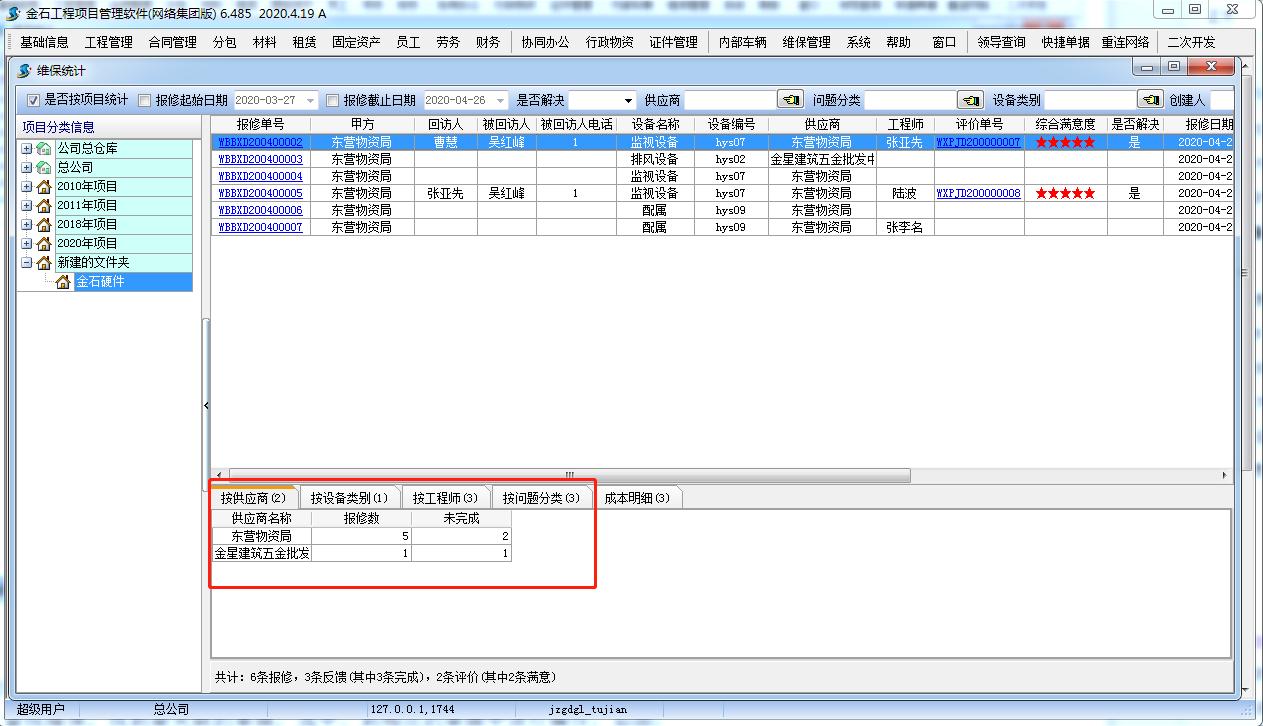Open evaluation link WXPJD200000007

978,142
